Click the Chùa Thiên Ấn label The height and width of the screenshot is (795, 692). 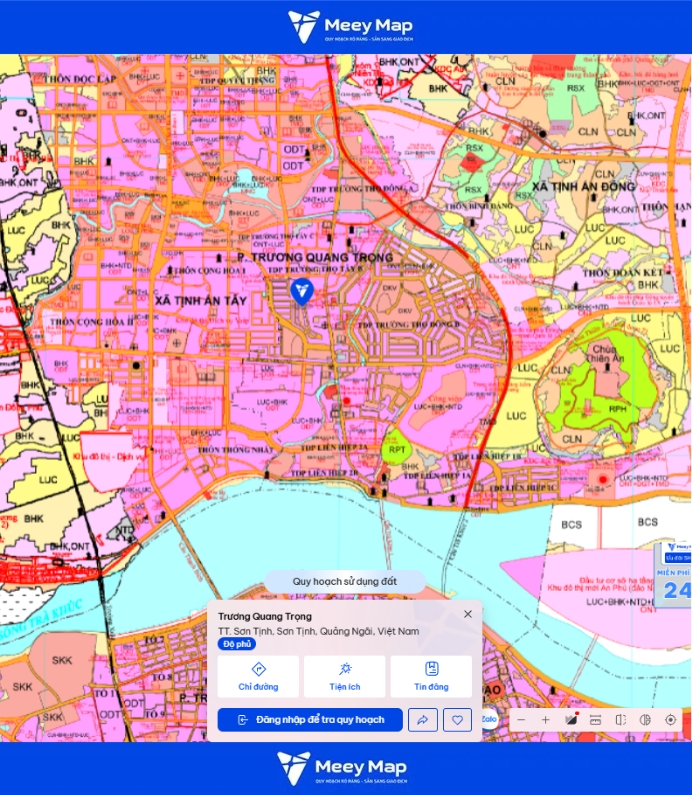click(x=605, y=353)
